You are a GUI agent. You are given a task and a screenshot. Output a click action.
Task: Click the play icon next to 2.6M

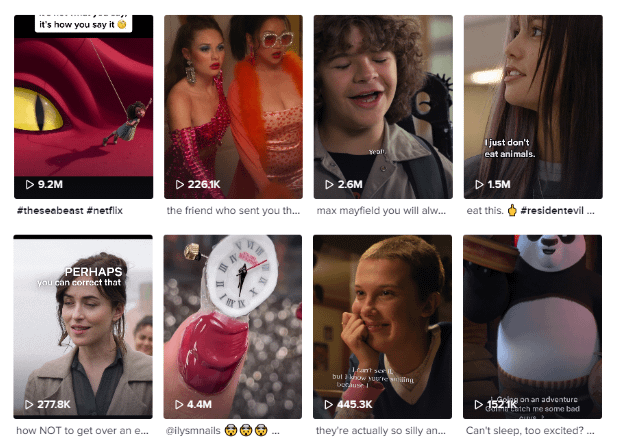pos(329,184)
